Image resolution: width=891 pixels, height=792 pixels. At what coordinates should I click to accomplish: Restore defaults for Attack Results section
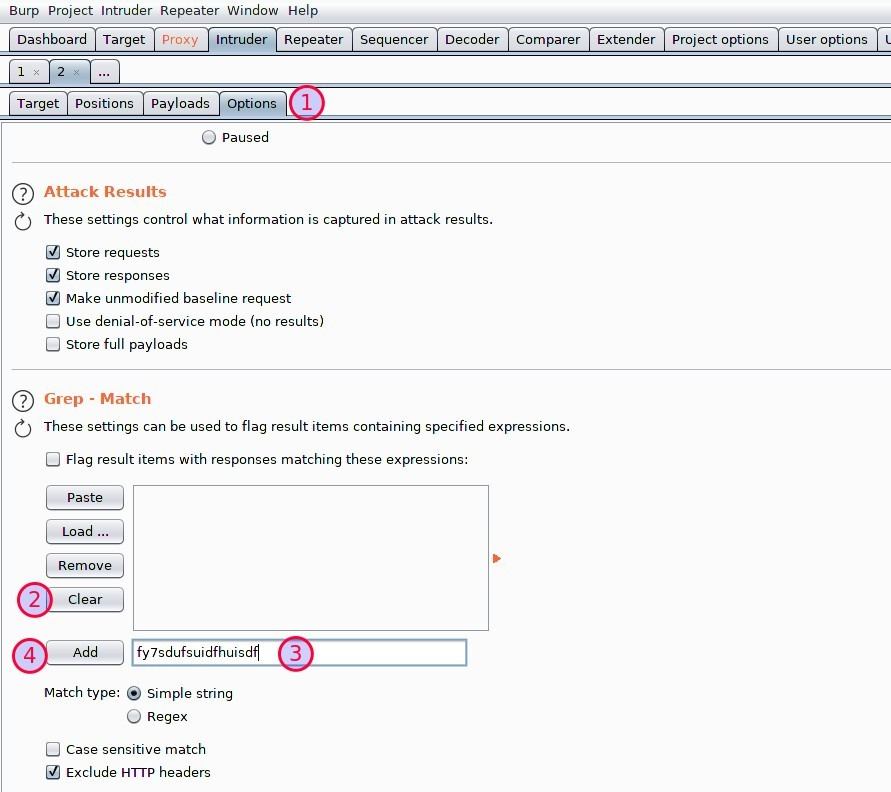click(23, 221)
